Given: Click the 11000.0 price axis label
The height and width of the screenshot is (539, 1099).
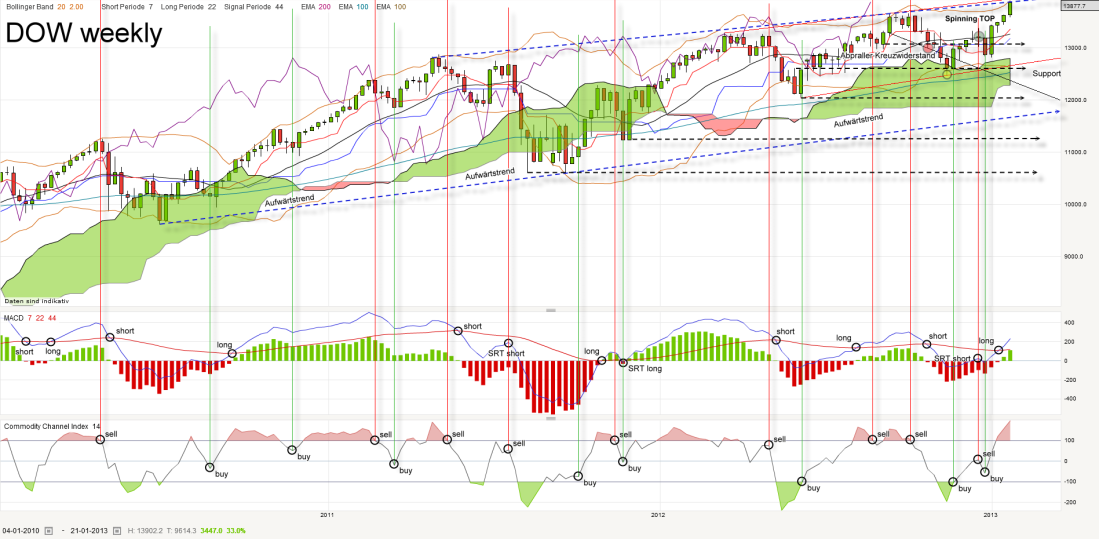Looking at the screenshot, I should coord(1077,152).
